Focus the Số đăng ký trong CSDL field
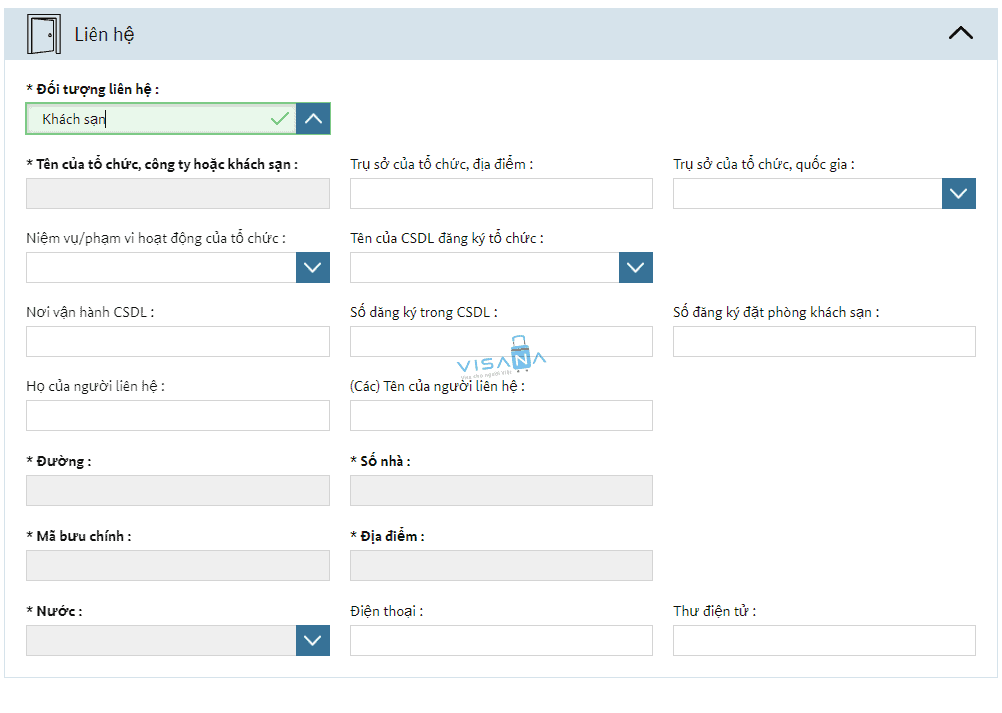This screenshot has height=713, width=1002. [501, 342]
